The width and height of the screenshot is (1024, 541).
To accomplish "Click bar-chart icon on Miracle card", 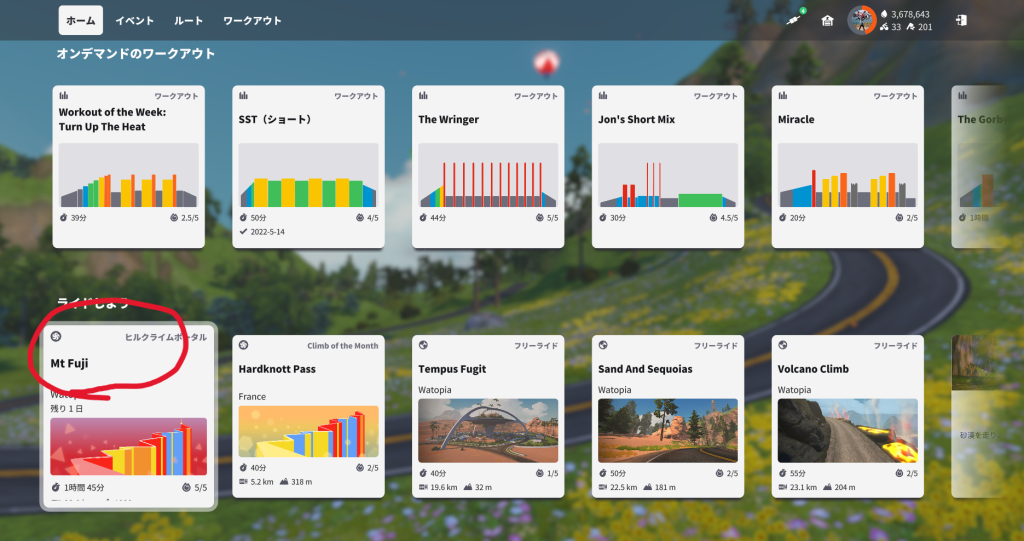I will 782,95.
